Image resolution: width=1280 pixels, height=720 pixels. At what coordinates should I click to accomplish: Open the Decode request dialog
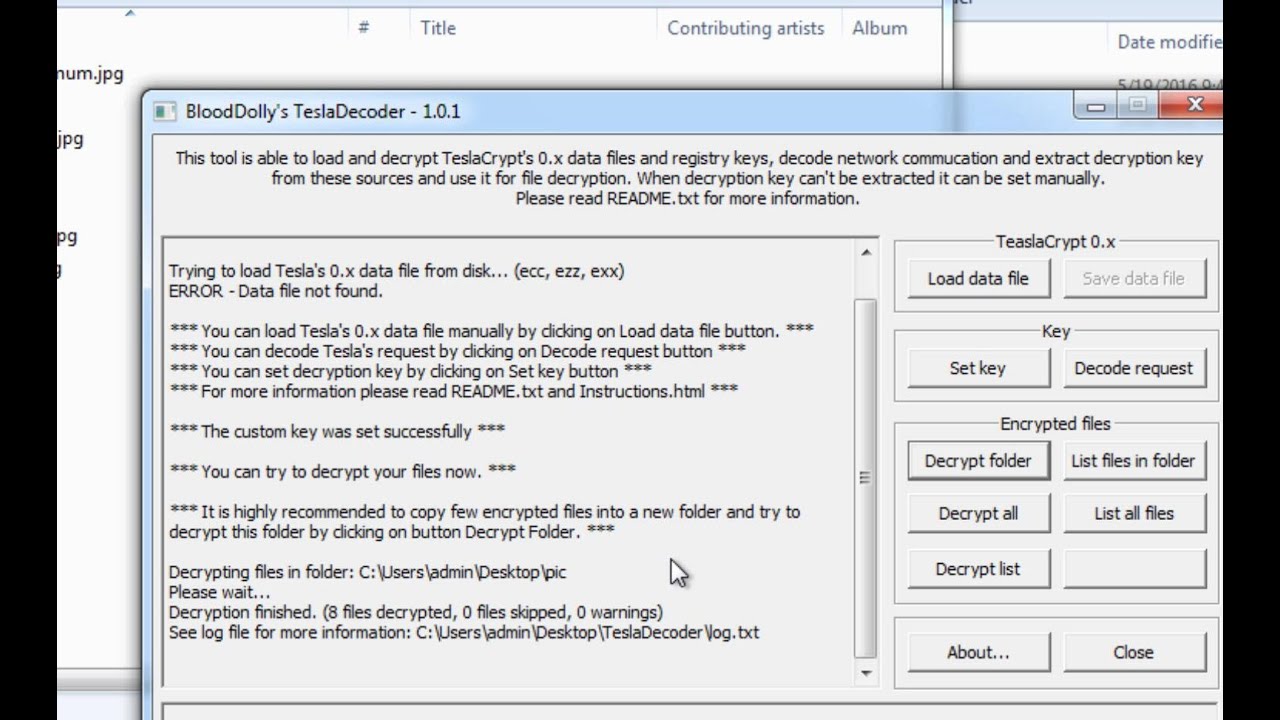click(1133, 368)
